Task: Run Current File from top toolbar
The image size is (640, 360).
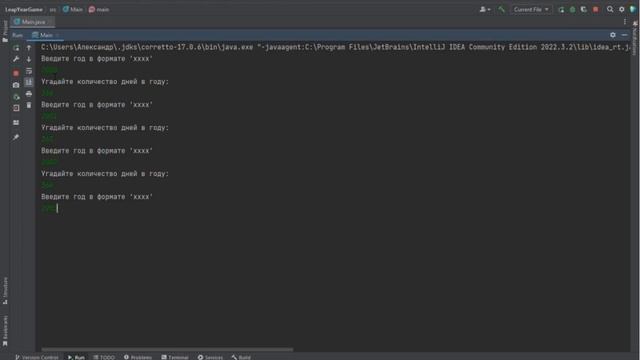Action: (x=561, y=9)
